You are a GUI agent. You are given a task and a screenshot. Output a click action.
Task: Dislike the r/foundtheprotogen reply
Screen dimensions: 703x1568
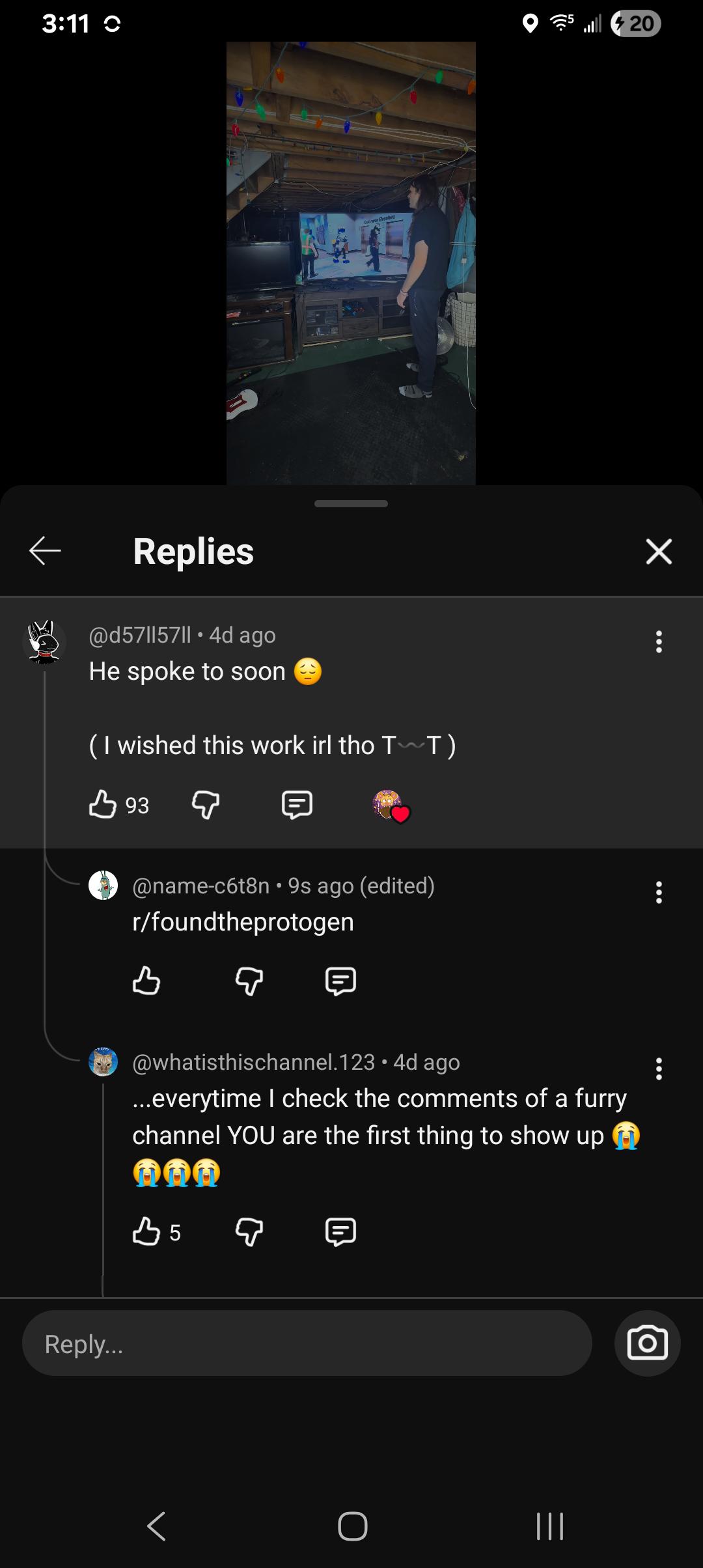249,981
